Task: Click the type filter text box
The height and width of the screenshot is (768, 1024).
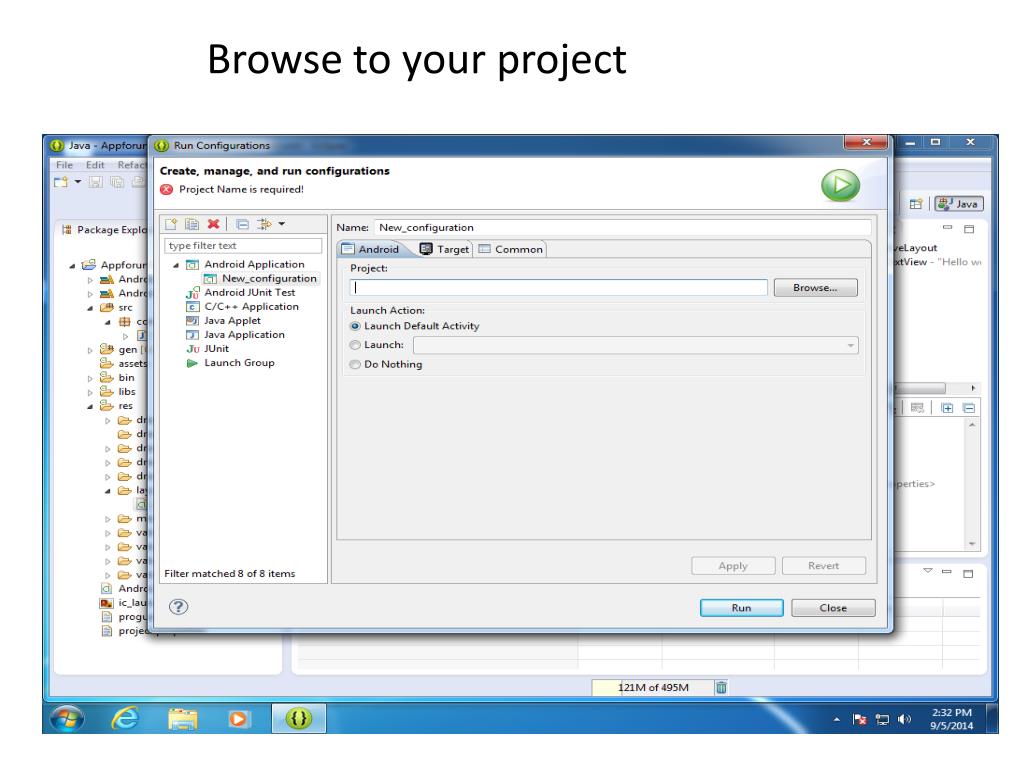Action: click(243, 246)
